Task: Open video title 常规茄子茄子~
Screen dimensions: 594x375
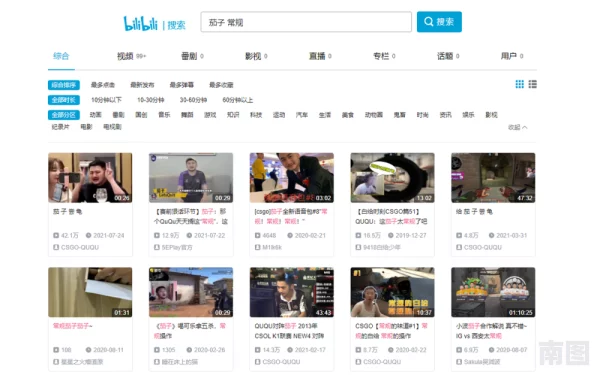Action: (73, 326)
